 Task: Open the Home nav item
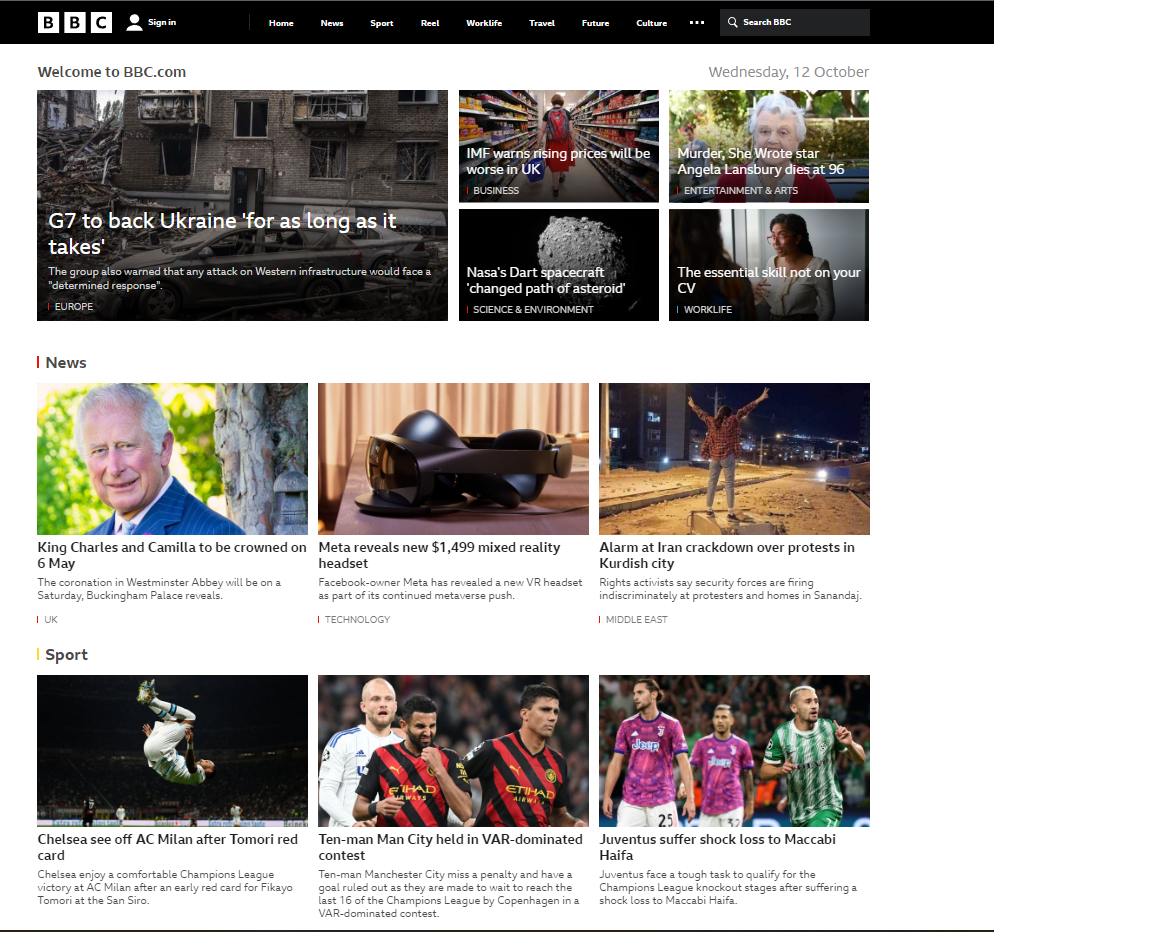pos(281,23)
